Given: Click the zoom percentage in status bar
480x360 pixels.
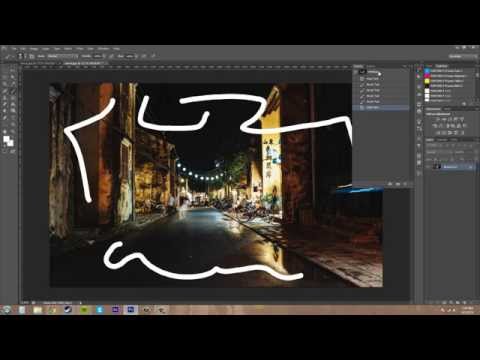Looking at the screenshot, I should 25,302.
